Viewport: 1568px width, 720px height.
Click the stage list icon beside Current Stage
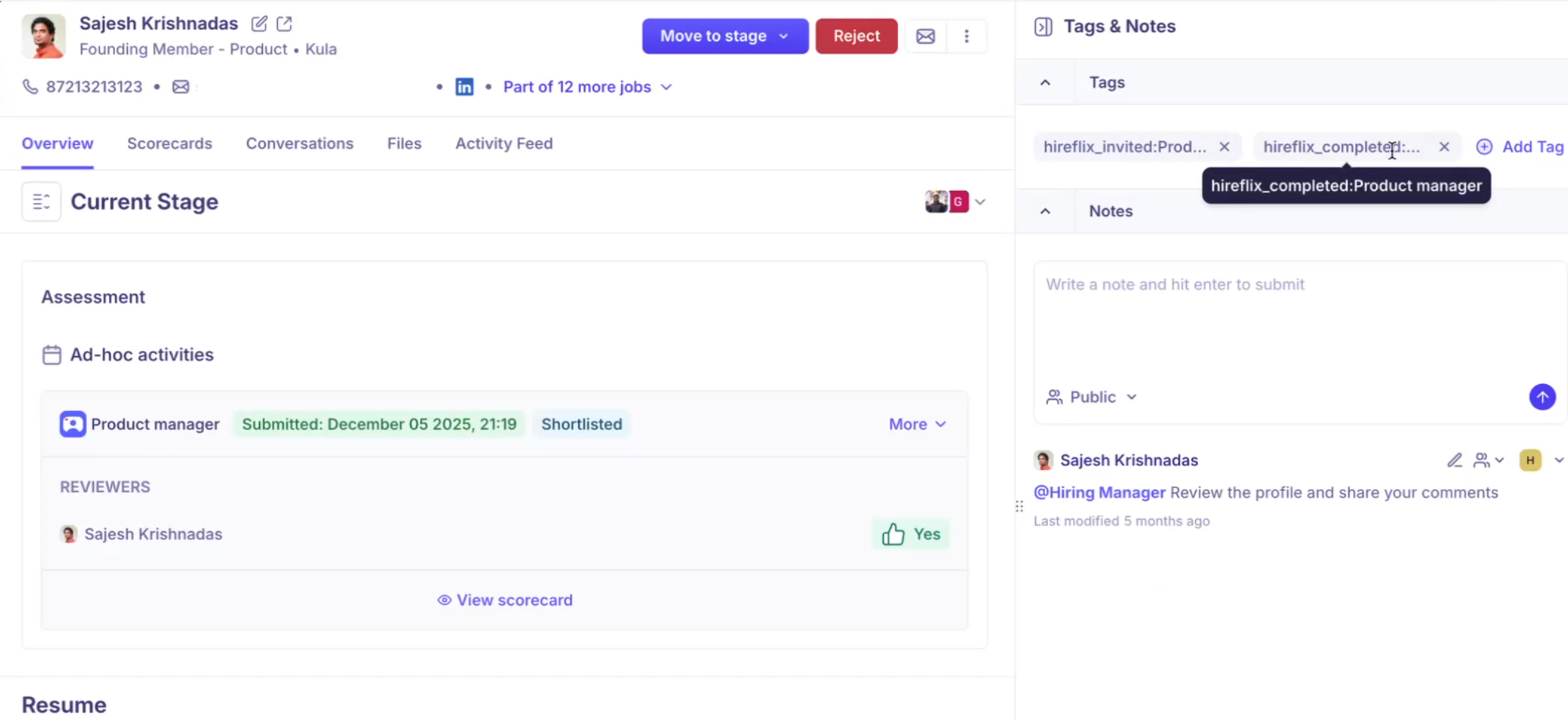41,202
